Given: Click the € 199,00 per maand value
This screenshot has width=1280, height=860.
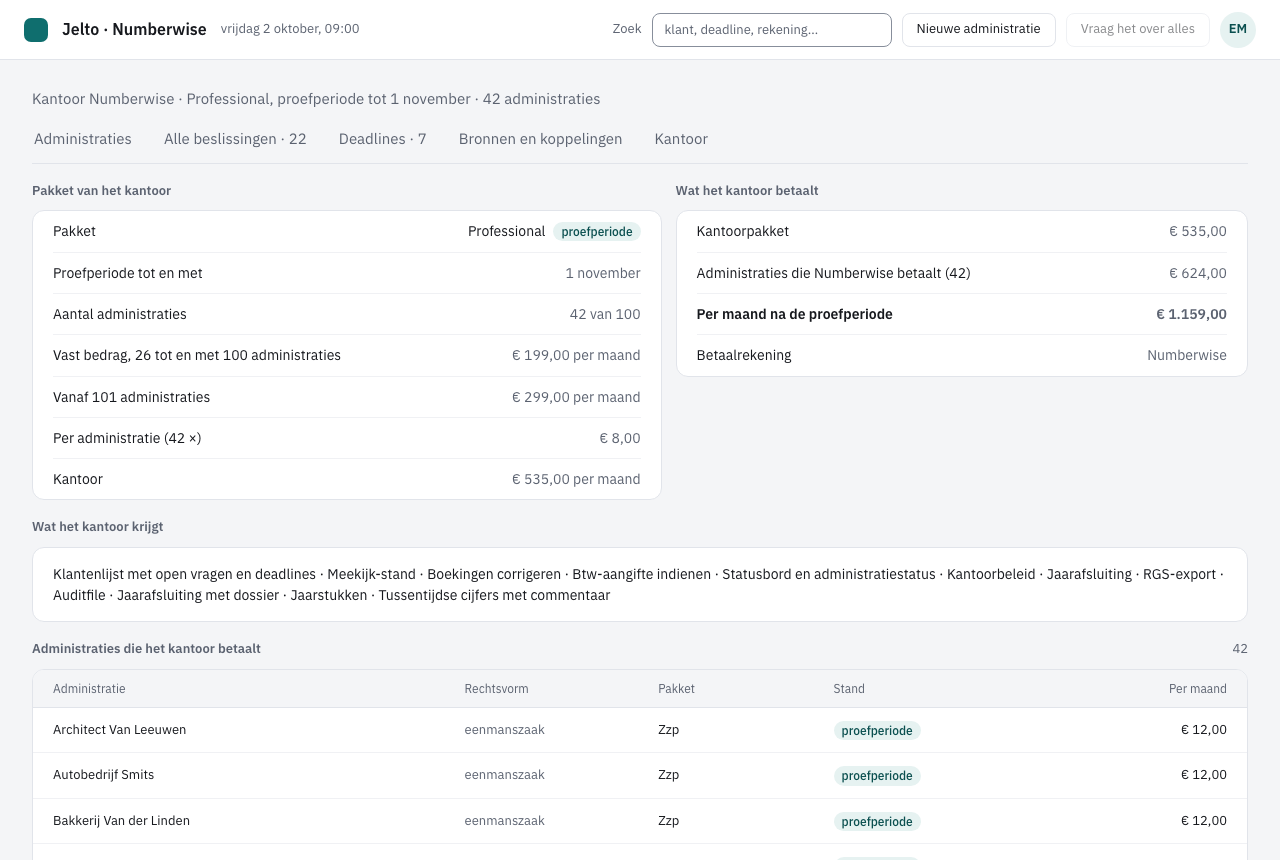Looking at the screenshot, I should (x=576, y=355).
